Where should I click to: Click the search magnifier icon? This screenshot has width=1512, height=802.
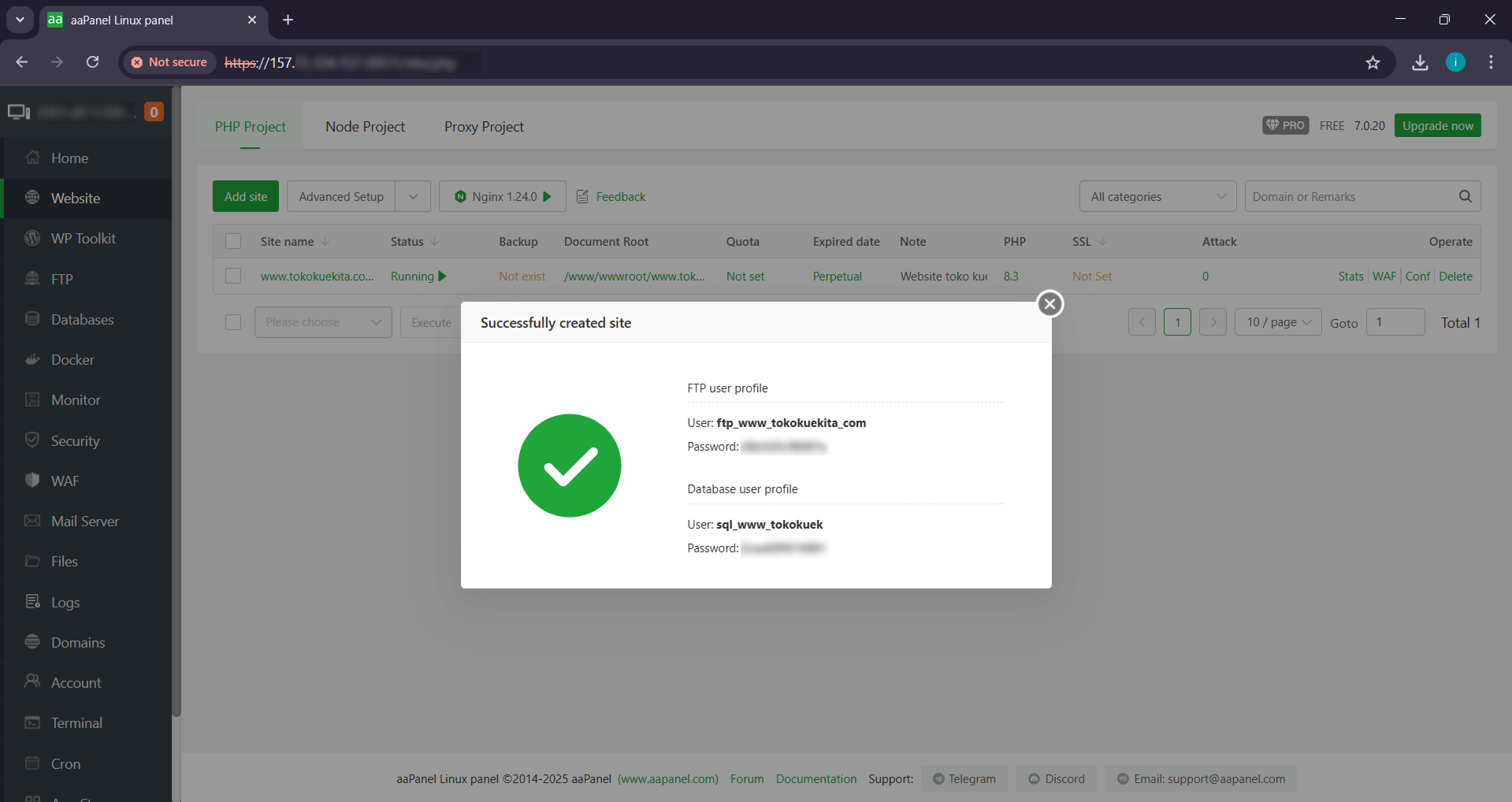(1465, 196)
